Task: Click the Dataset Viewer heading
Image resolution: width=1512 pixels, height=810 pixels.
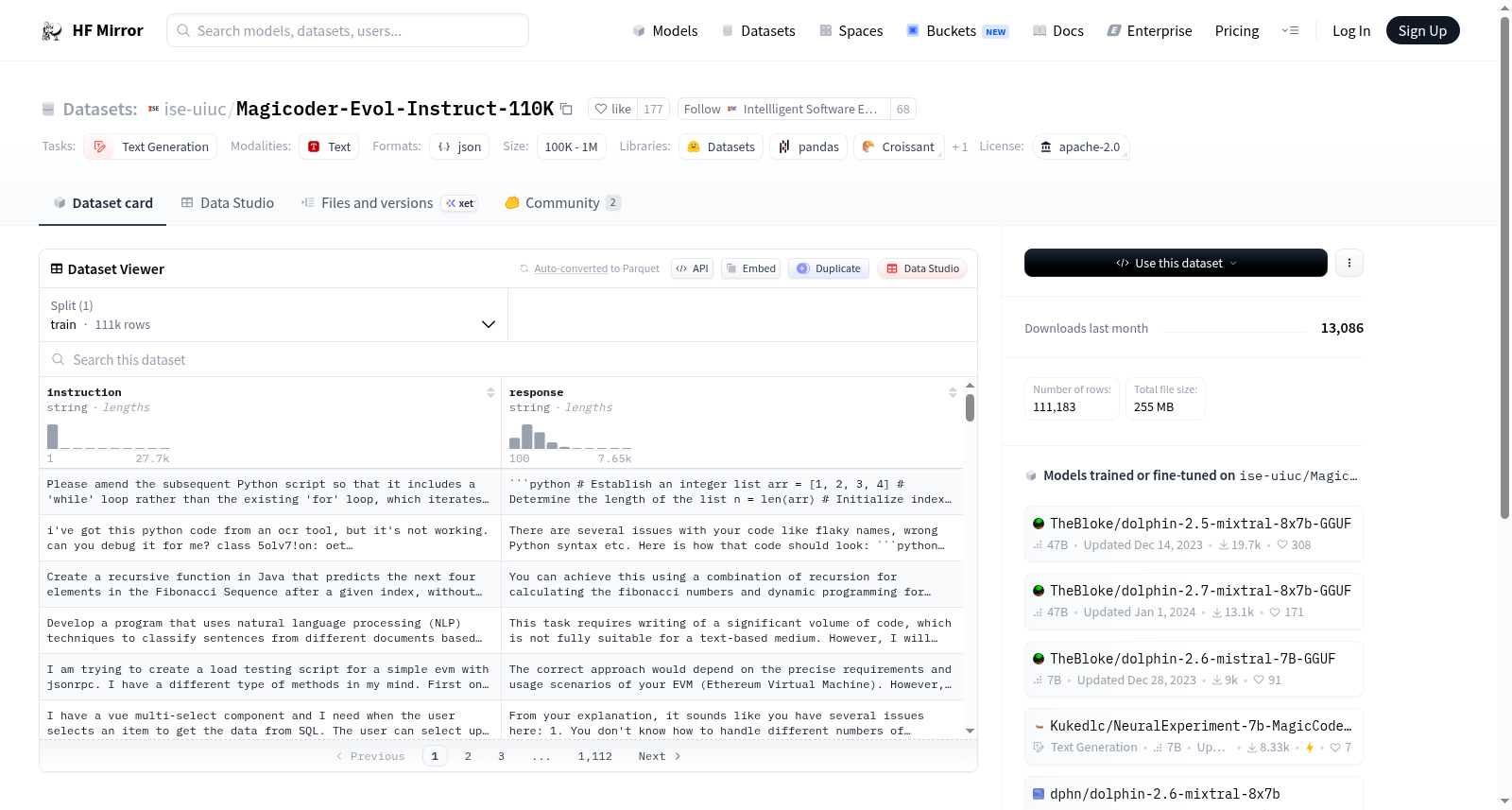Action: pos(116,269)
